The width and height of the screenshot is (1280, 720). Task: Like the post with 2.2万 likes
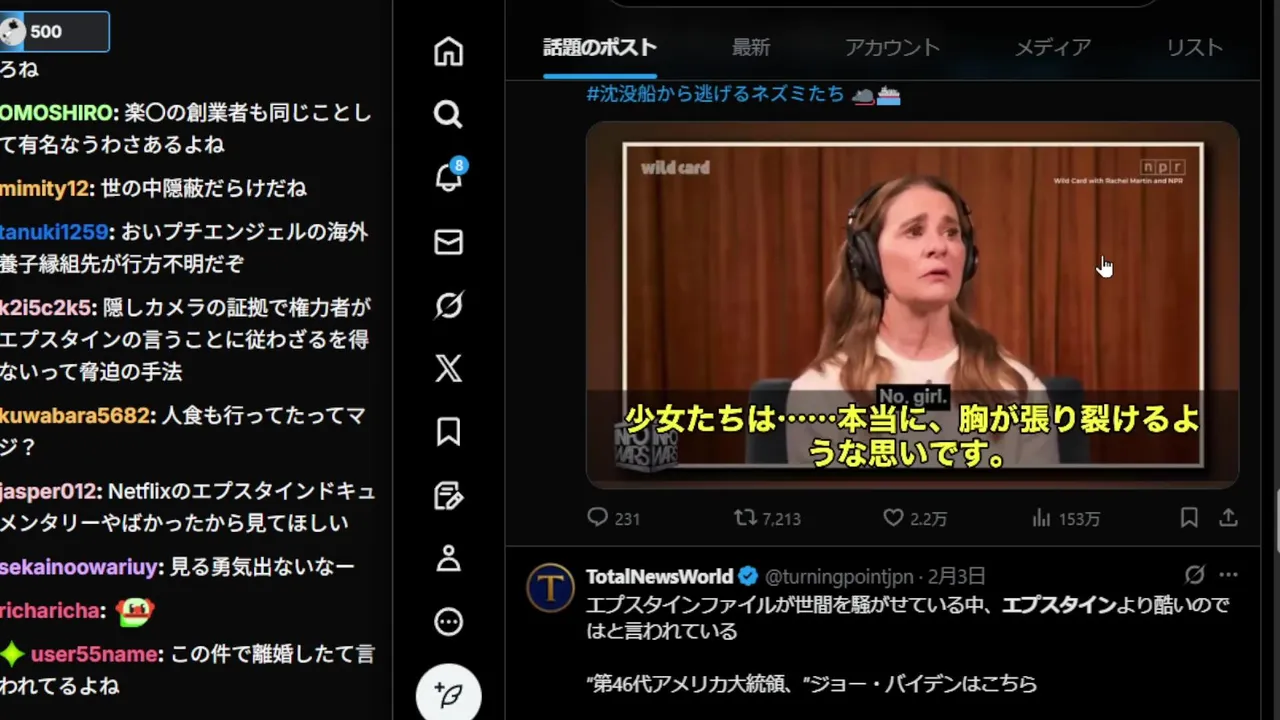(914, 518)
